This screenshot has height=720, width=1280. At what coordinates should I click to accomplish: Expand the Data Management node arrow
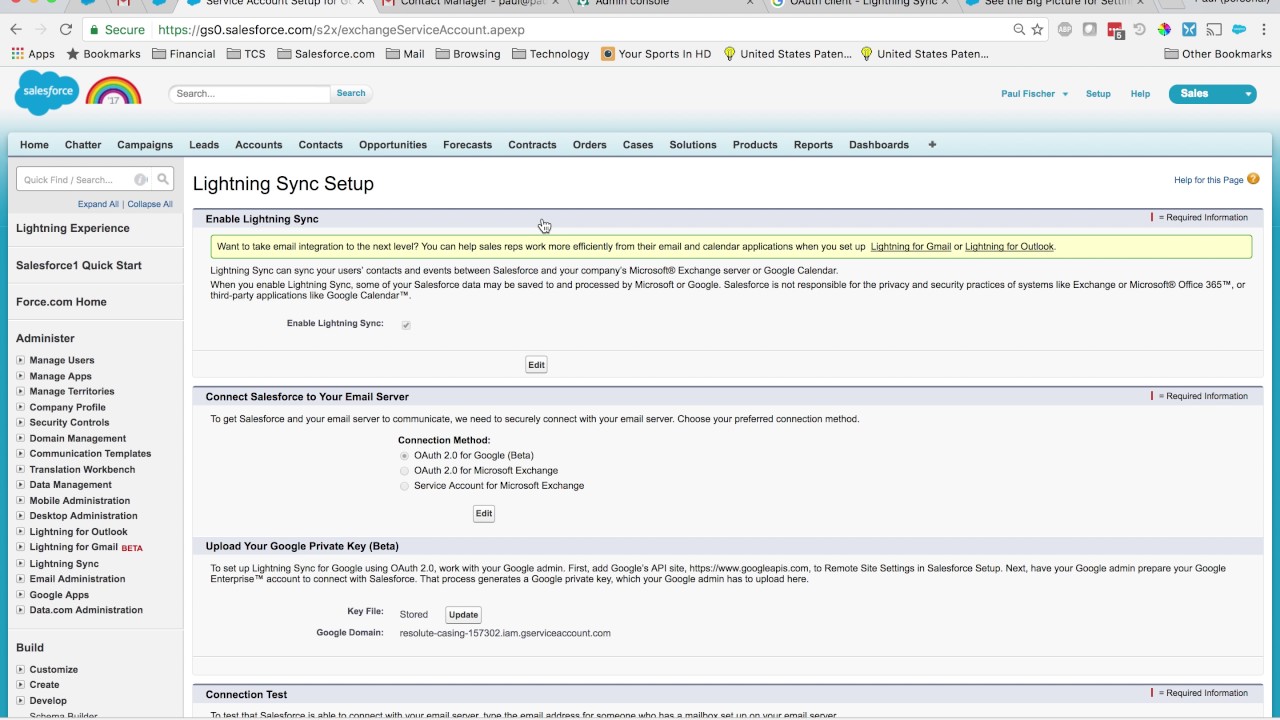pyautogui.click(x=20, y=485)
